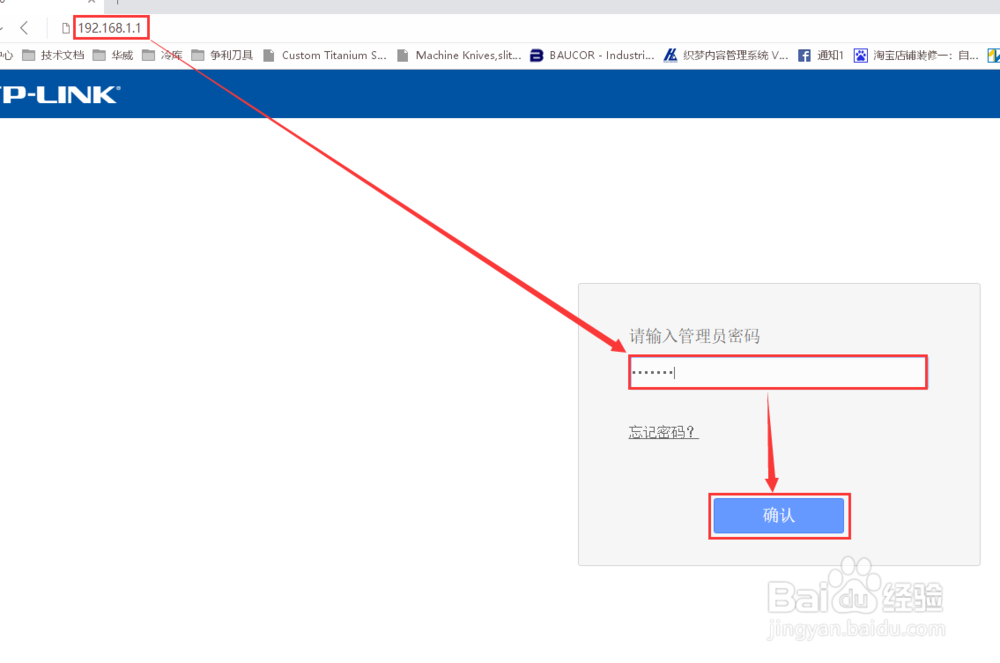Select the 192.168.1.1 address bar
This screenshot has width=1000, height=663.
[x=110, y=27]
